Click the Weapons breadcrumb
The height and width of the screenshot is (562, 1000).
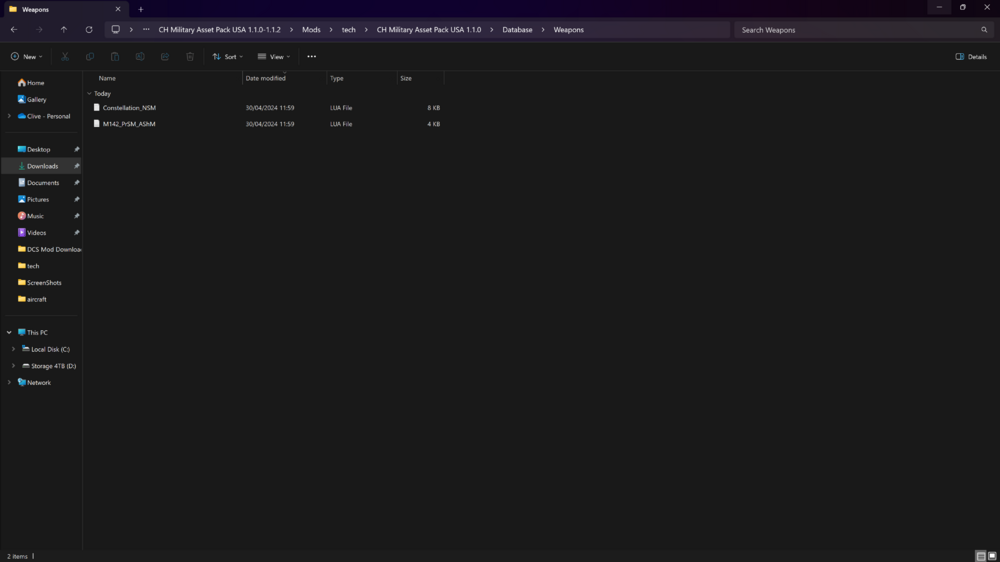(x=568, y=29)
